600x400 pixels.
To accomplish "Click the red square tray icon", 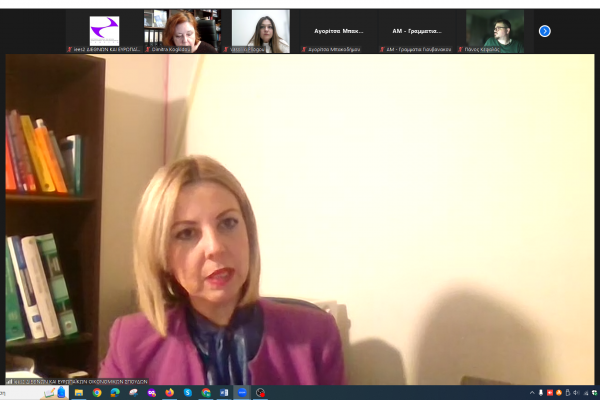I will [550, 393].
